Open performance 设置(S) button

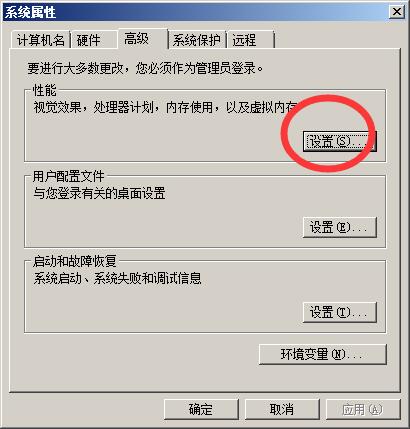click(x=339, y=141)
